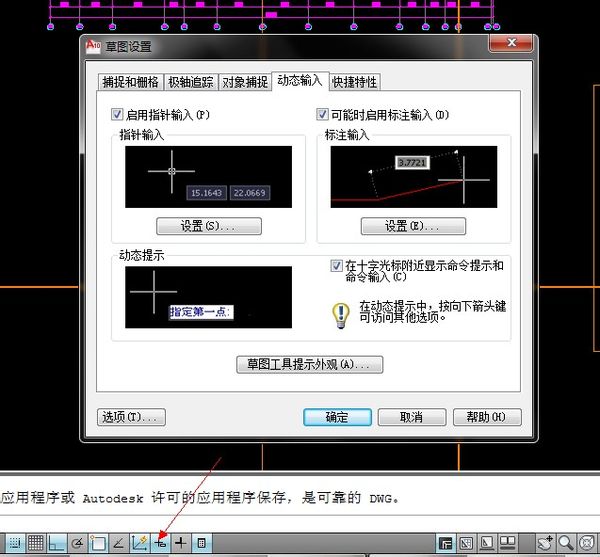The image size is (600, 557).
Task: Toggle Ortho Mode in status bar
Action: 57,542
